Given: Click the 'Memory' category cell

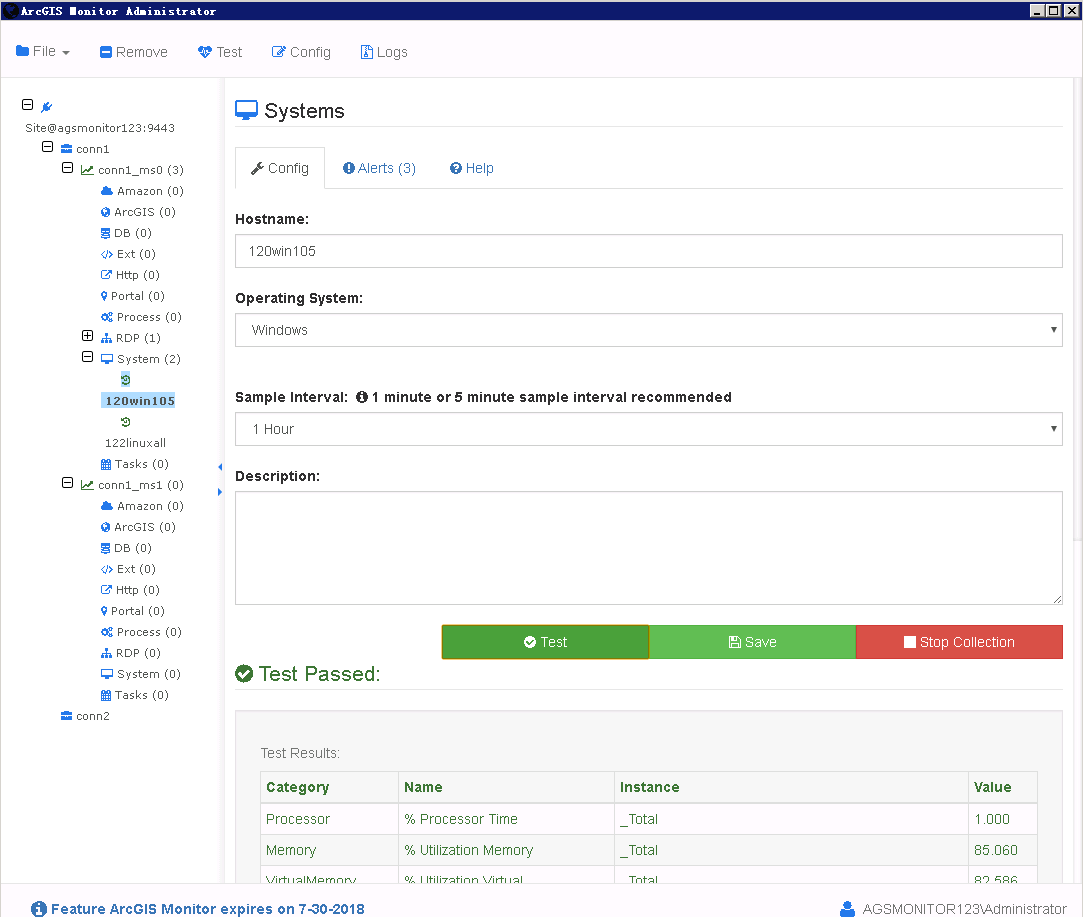Looking at the screenshot, I should (329, 851).
